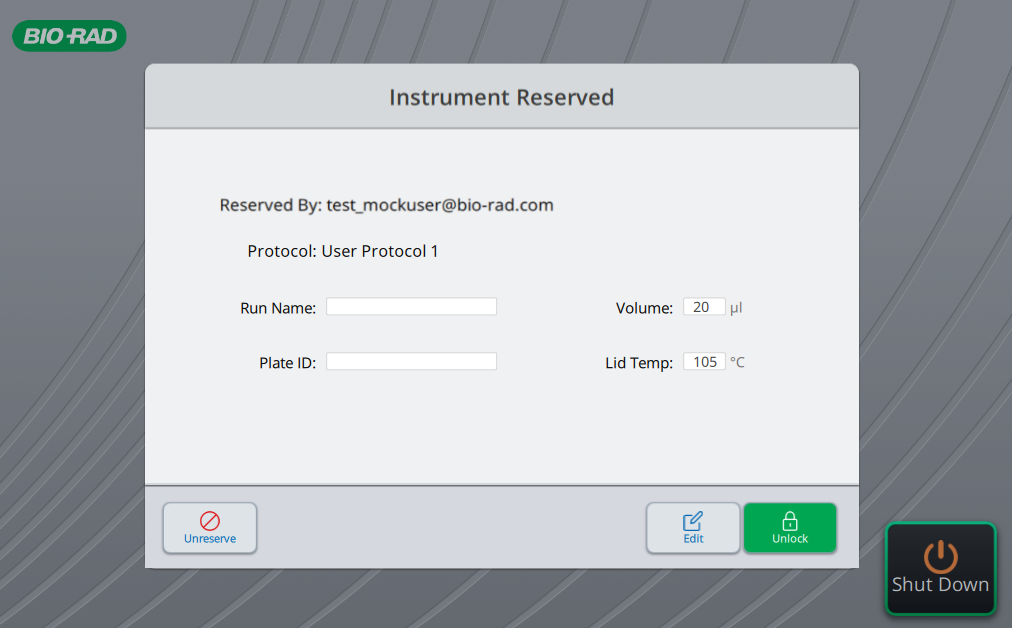Click the orange power symbol

939,557
